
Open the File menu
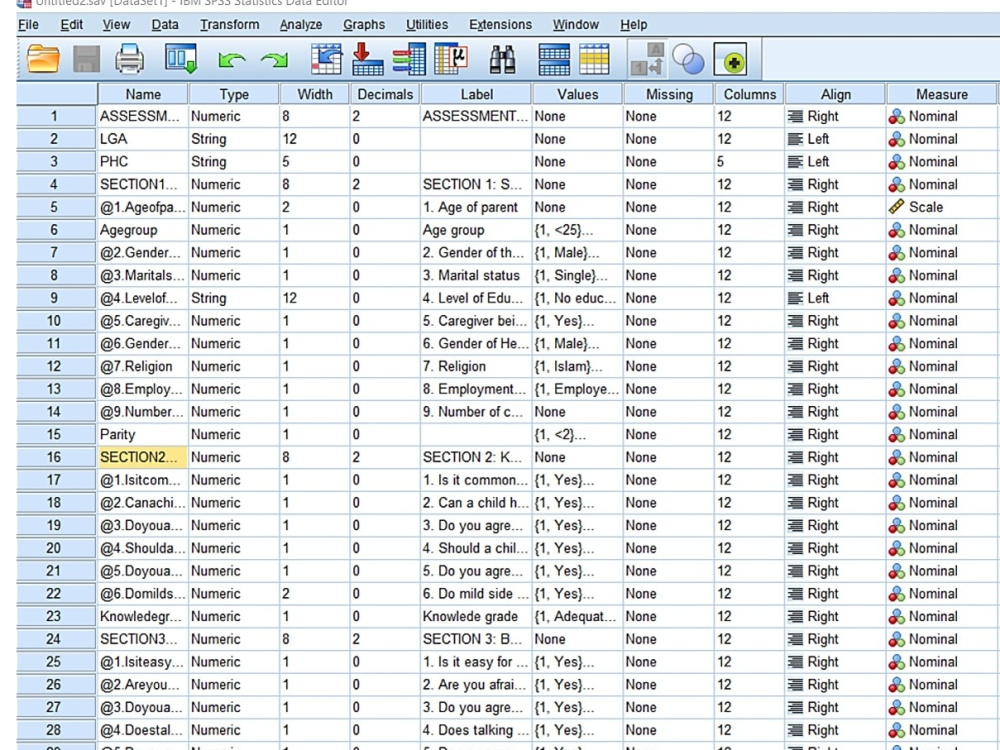(x=28, y=24)
